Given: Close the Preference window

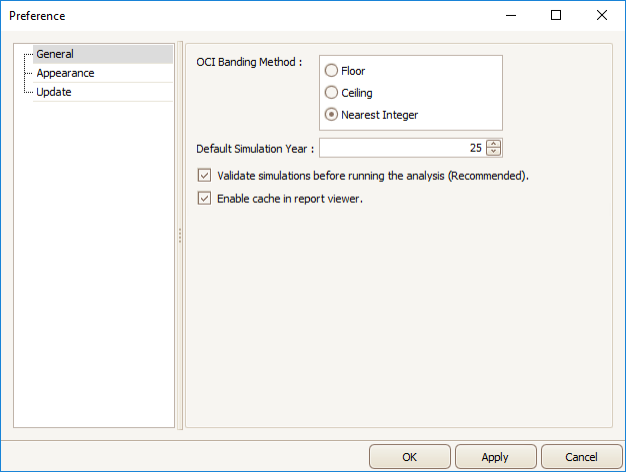Looking at the screenshot, I should (602, 16).
